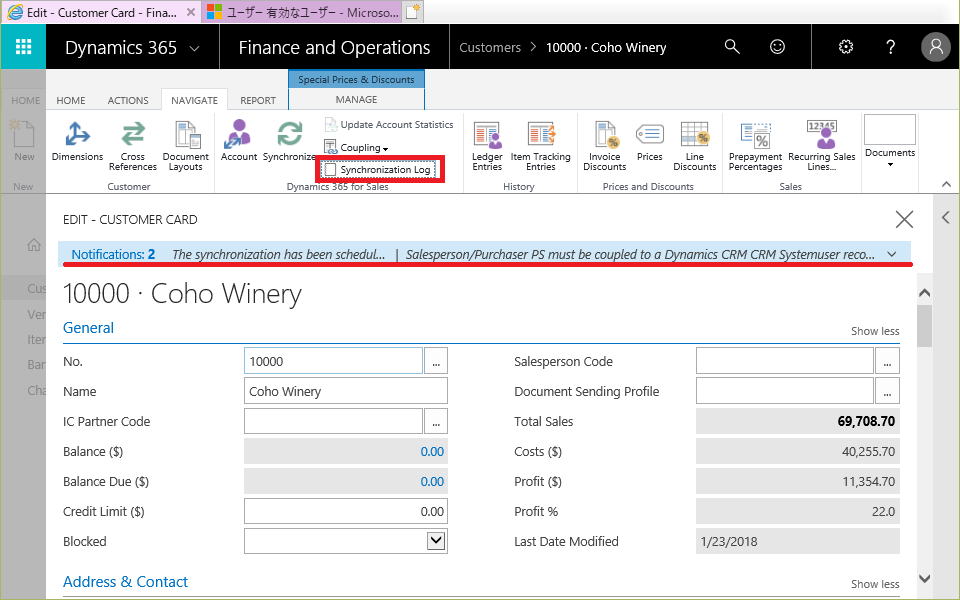Collapse the right side pane chevron
Image resolution: width=960 pixels, height=600 pixels.
pos(946,217)
